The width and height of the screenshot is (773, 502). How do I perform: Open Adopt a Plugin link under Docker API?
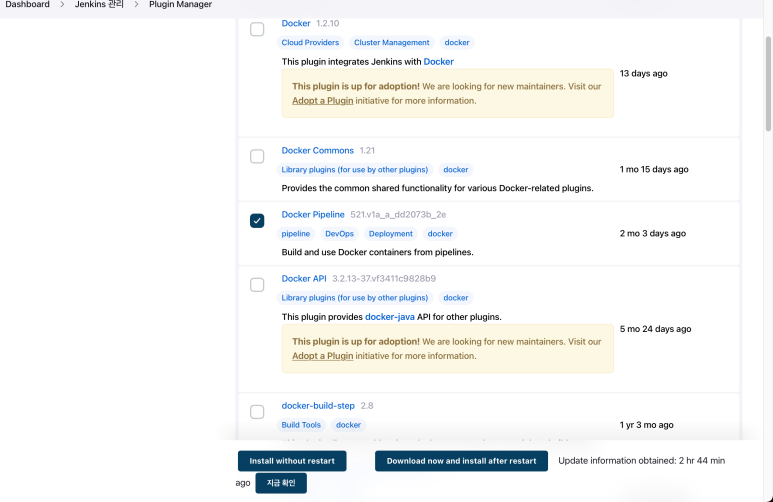pyautogui.click(x=322, y=356)
